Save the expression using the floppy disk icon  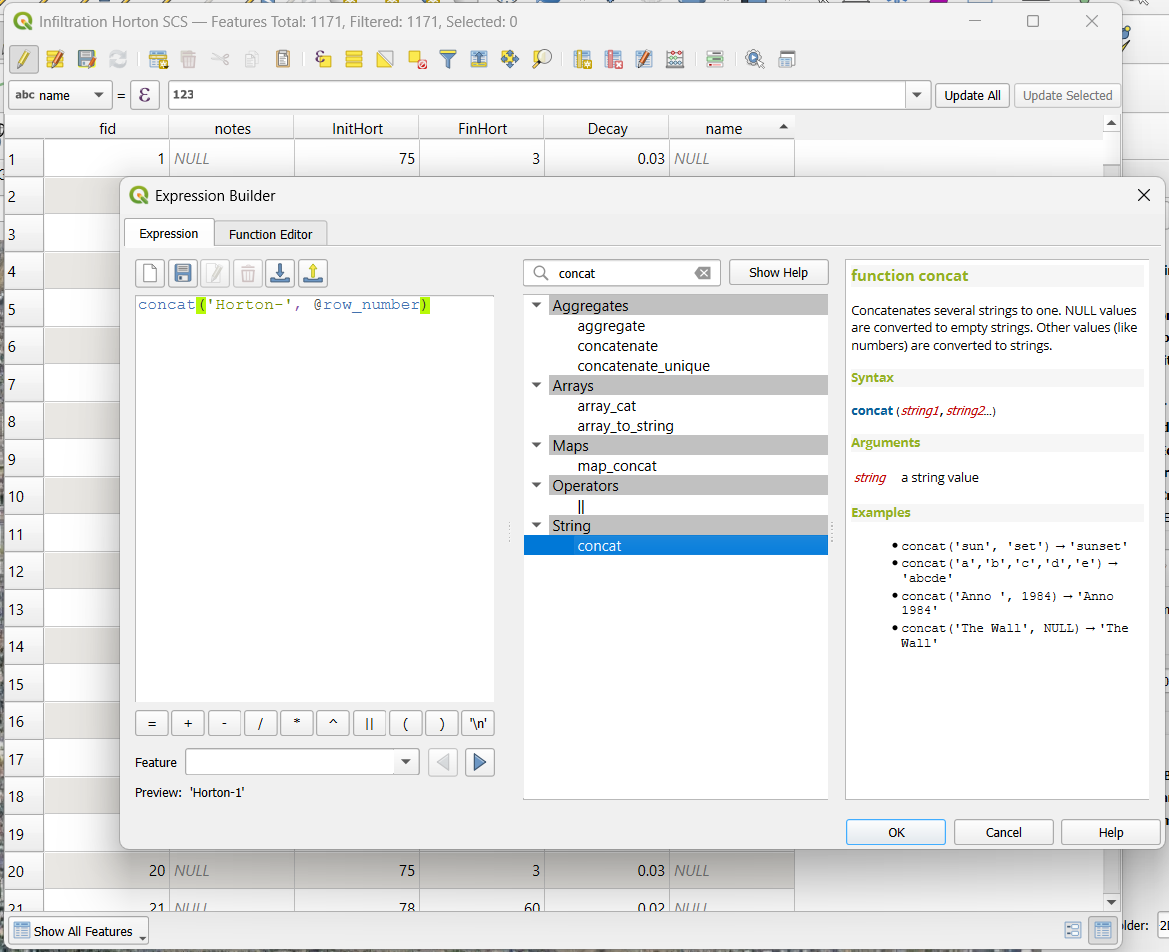[182, 273]
